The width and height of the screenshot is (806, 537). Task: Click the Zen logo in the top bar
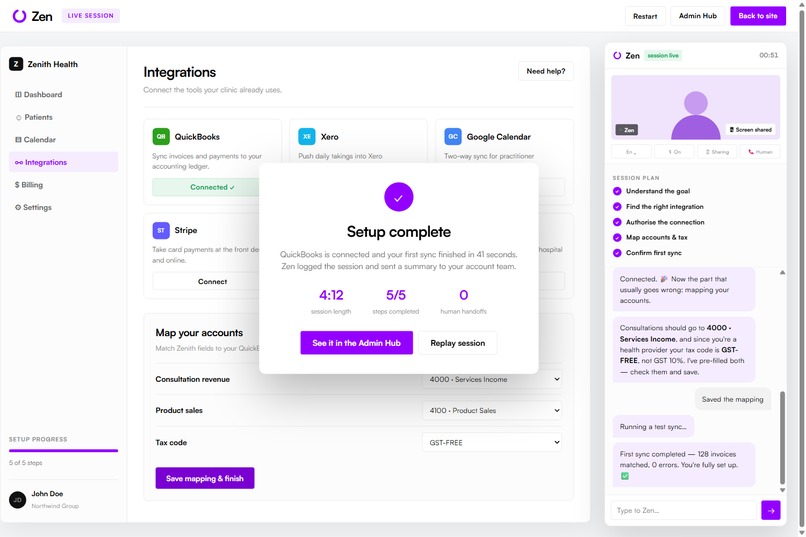pos(32,16)
